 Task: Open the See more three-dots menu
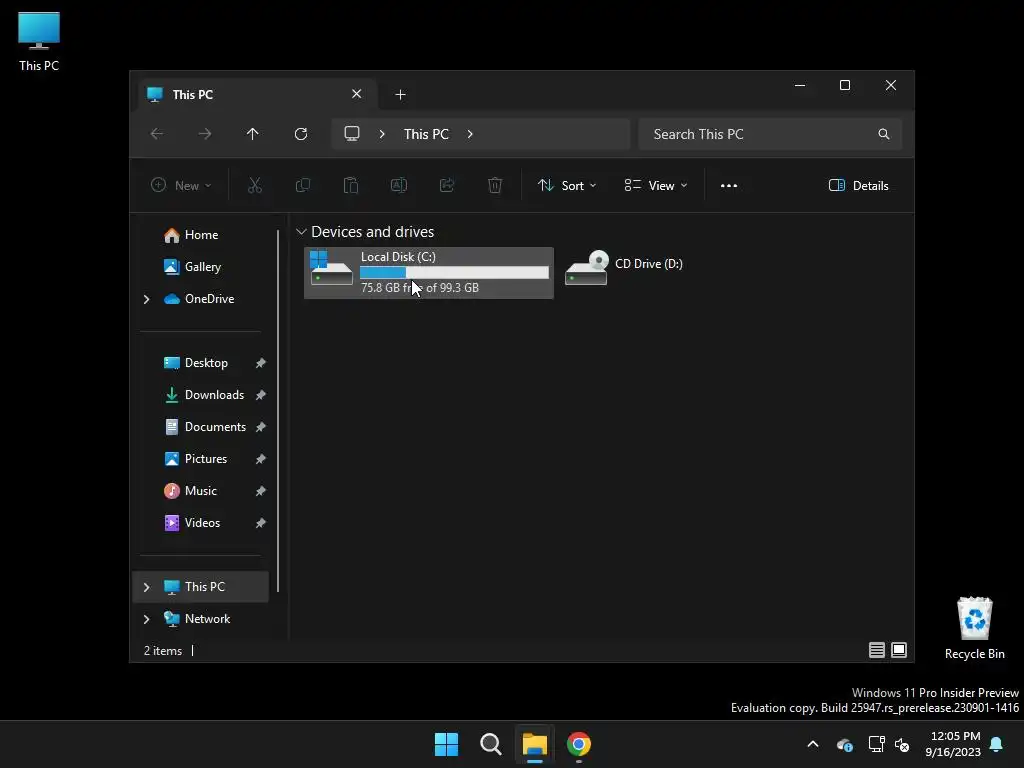pyautogui.click(x=729, y=185)
